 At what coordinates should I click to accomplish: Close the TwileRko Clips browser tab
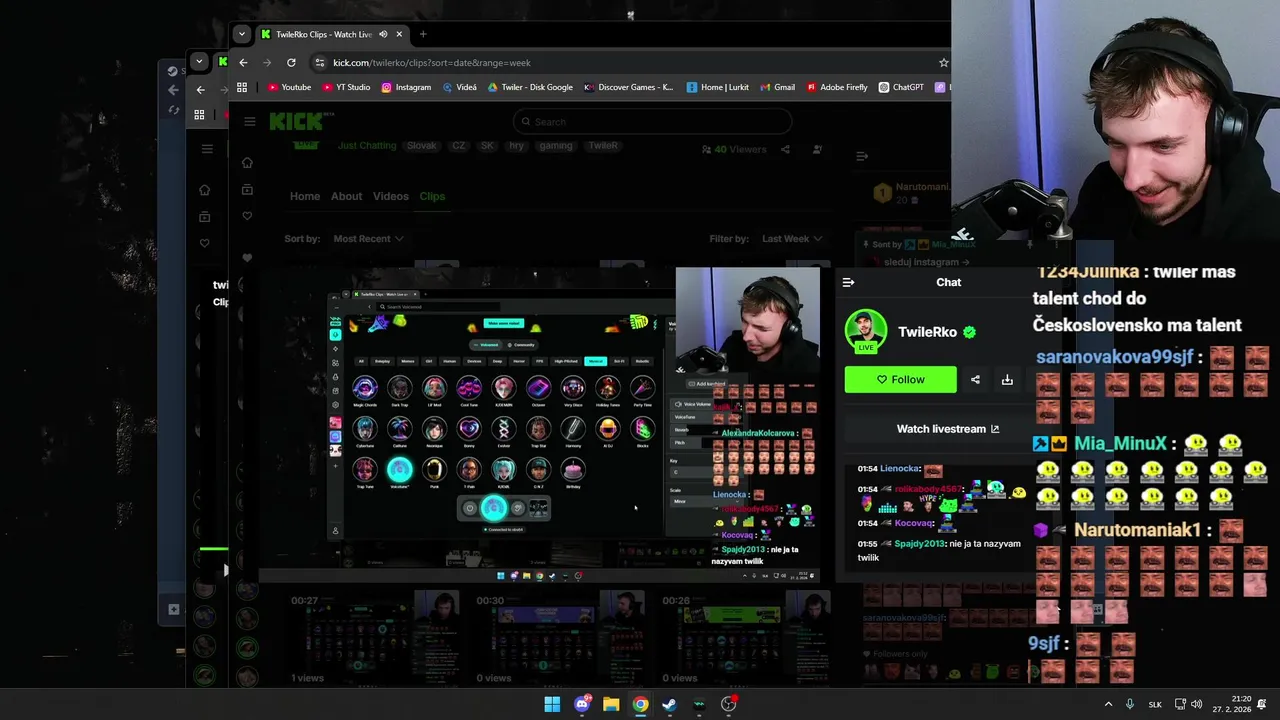tap(399, 34)
